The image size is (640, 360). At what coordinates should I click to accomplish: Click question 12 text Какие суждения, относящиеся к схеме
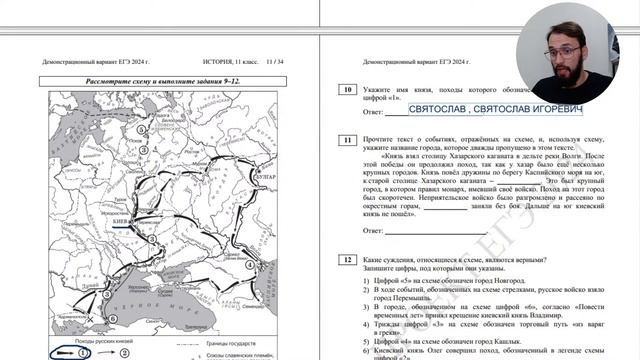(454, 260)
